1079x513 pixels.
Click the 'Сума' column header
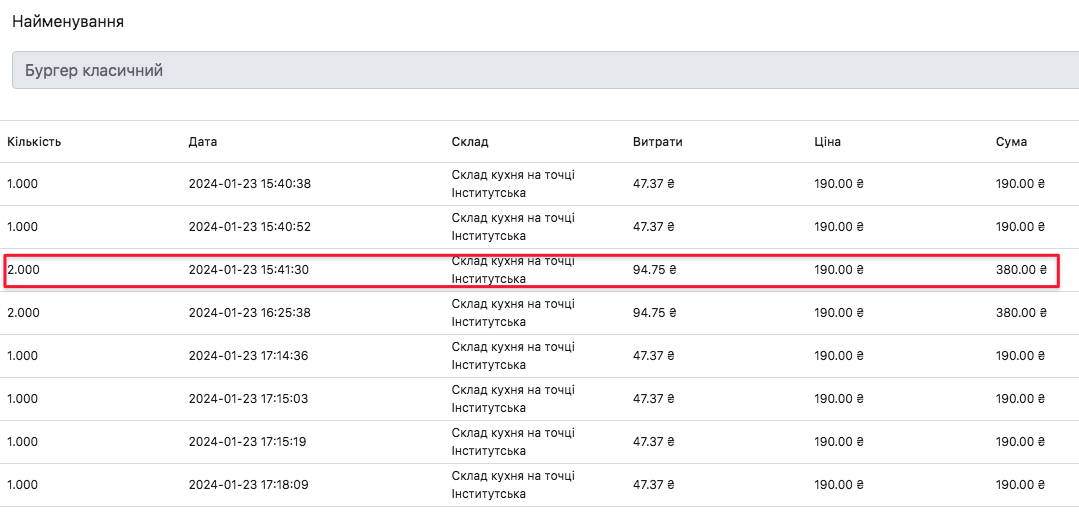(x=1011, y=142)
